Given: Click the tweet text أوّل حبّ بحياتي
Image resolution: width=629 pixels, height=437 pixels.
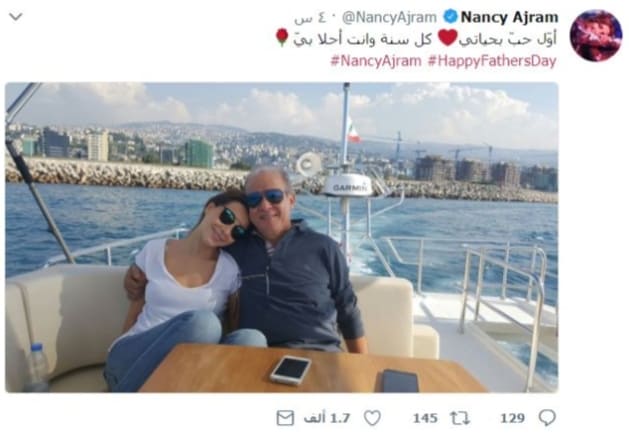Looking at the screenshot, I should pos(508,39).
